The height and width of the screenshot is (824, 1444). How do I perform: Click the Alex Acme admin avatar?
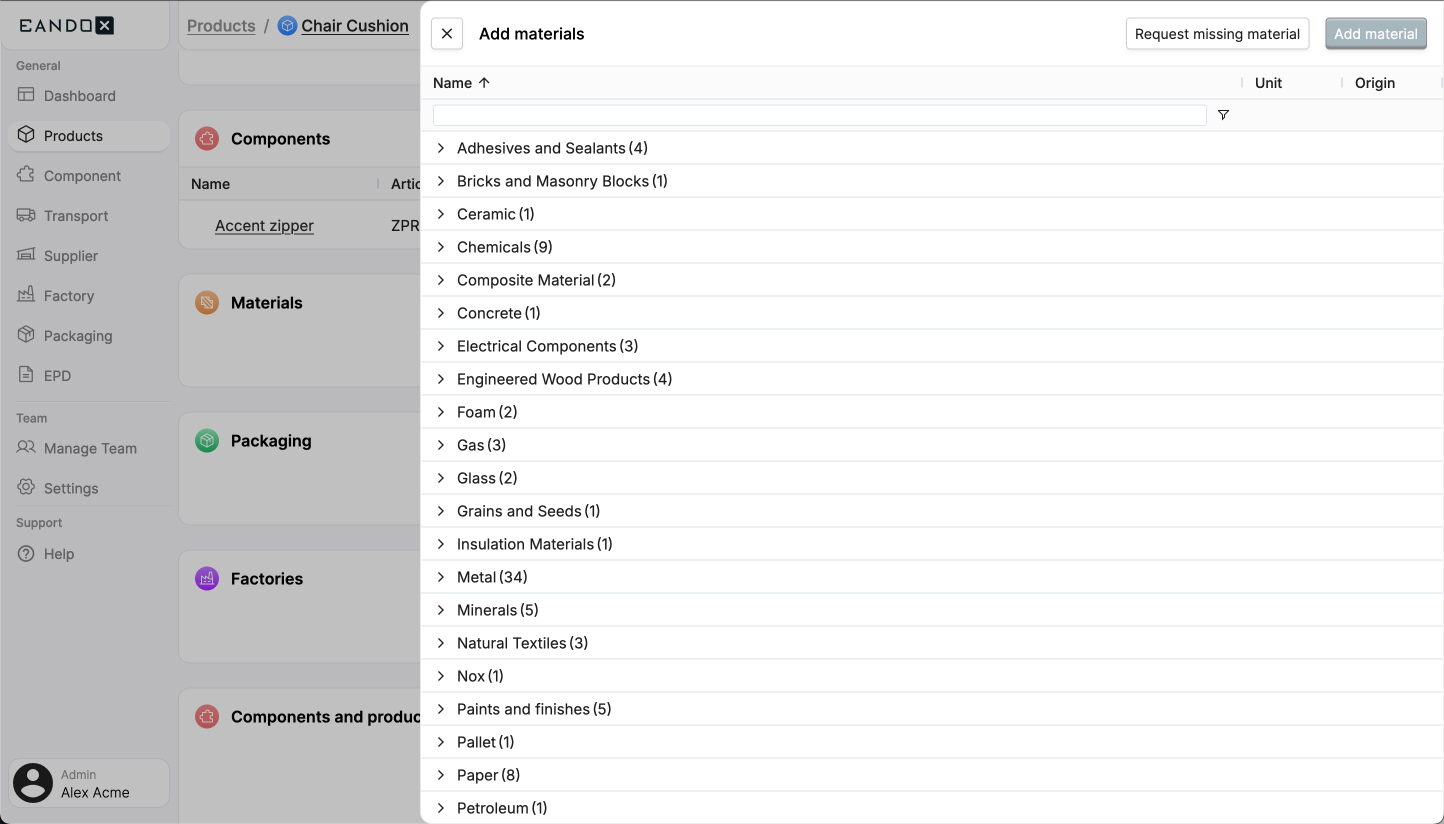pyautogui.click(x=32, y=782)
